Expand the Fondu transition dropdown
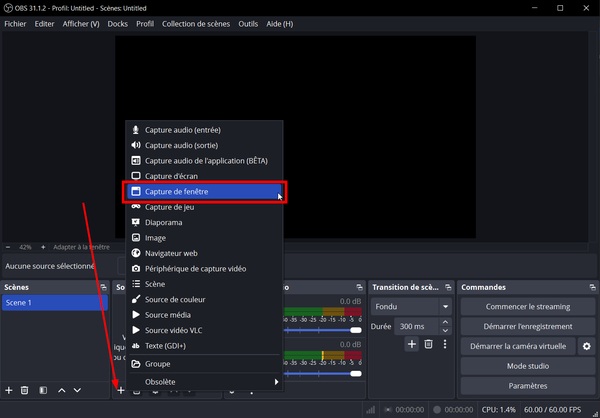The image size is (600, 418). pos(445,307)
